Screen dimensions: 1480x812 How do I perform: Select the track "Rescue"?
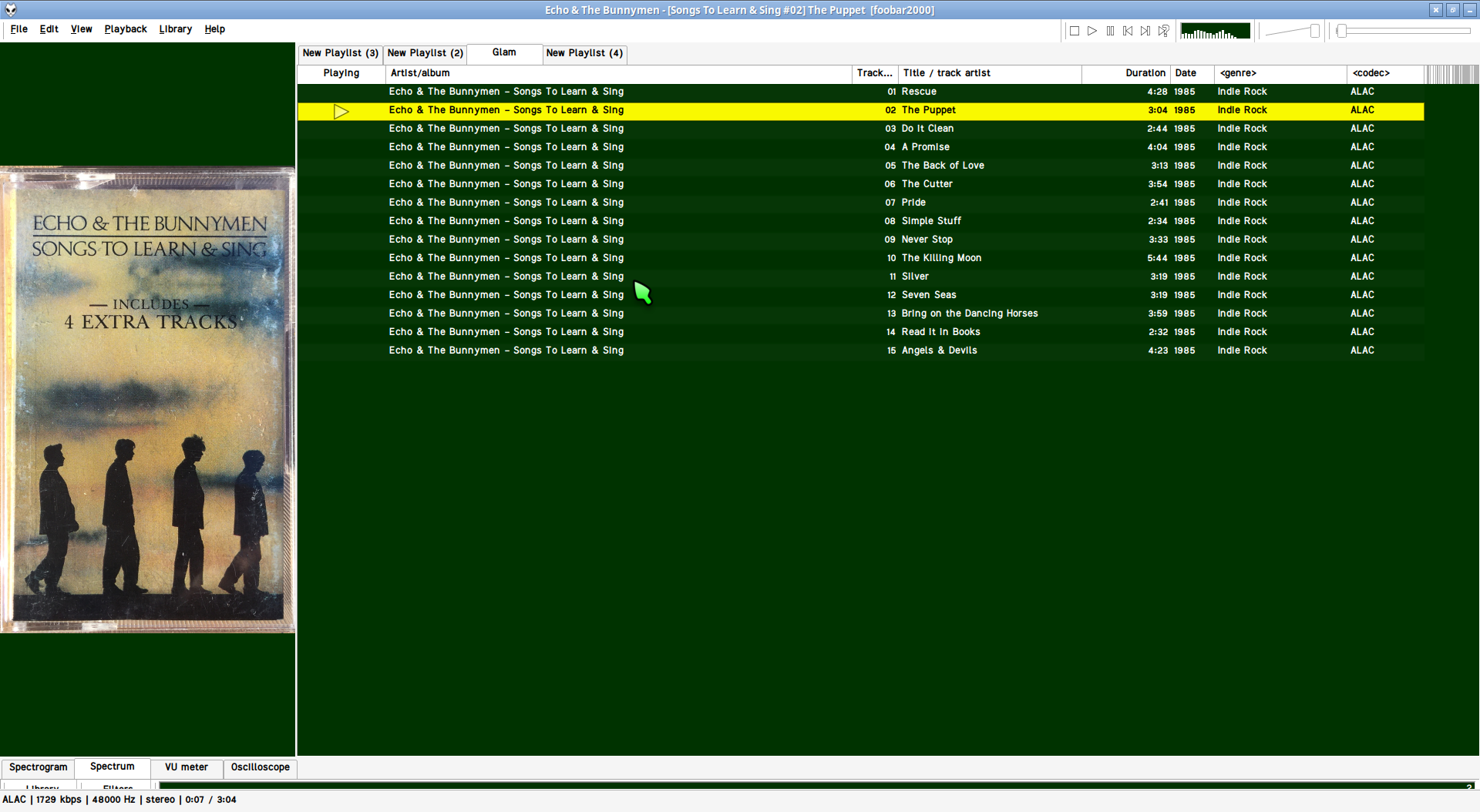pyautogui.click(x=860, y=92)
